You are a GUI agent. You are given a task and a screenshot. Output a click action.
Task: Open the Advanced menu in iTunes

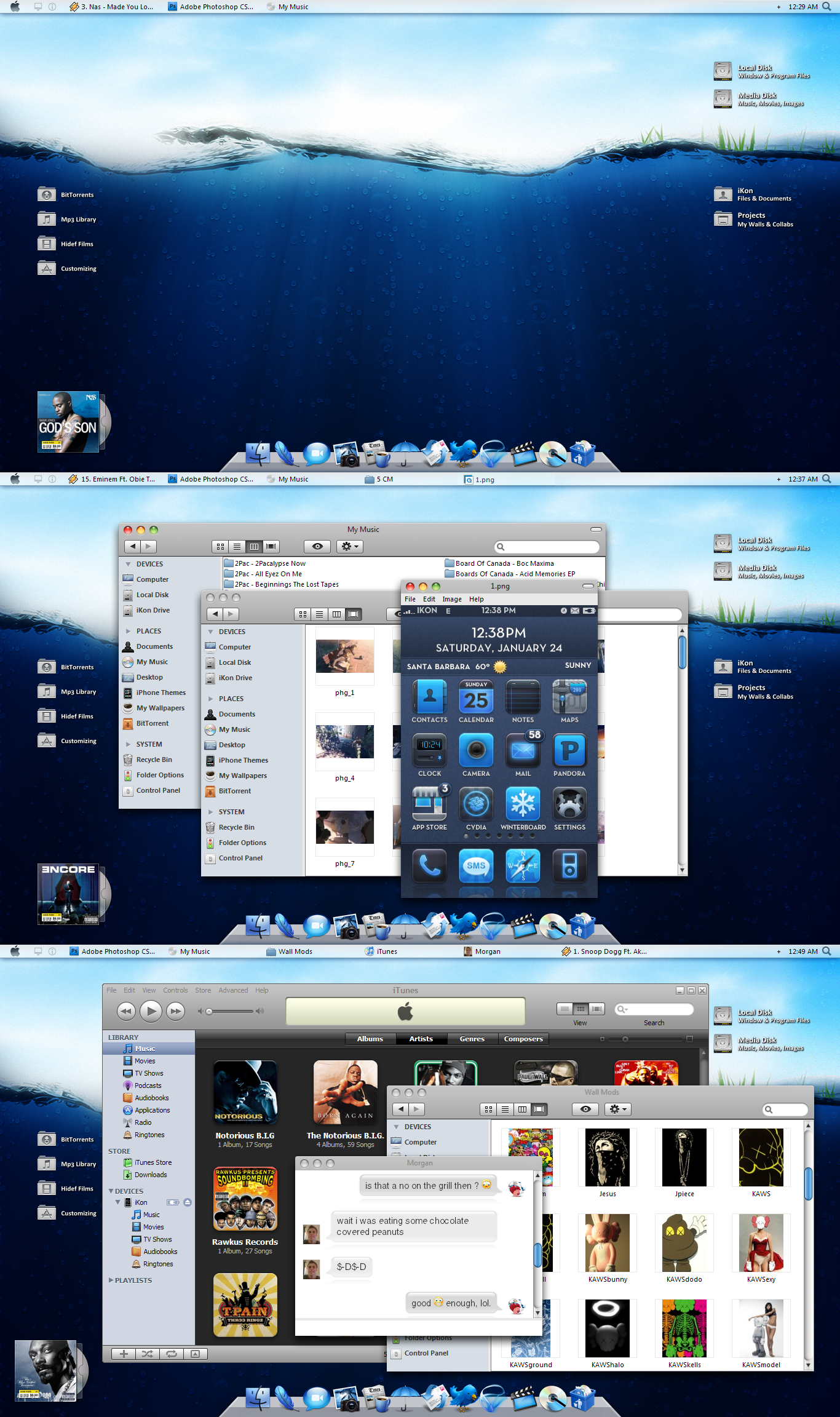pos(233,990)
